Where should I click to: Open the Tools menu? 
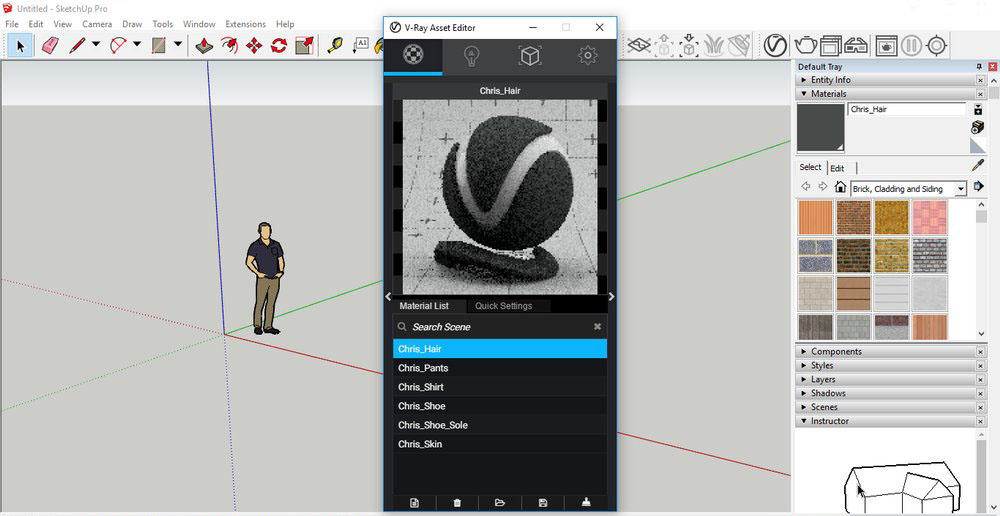(163, 24)
